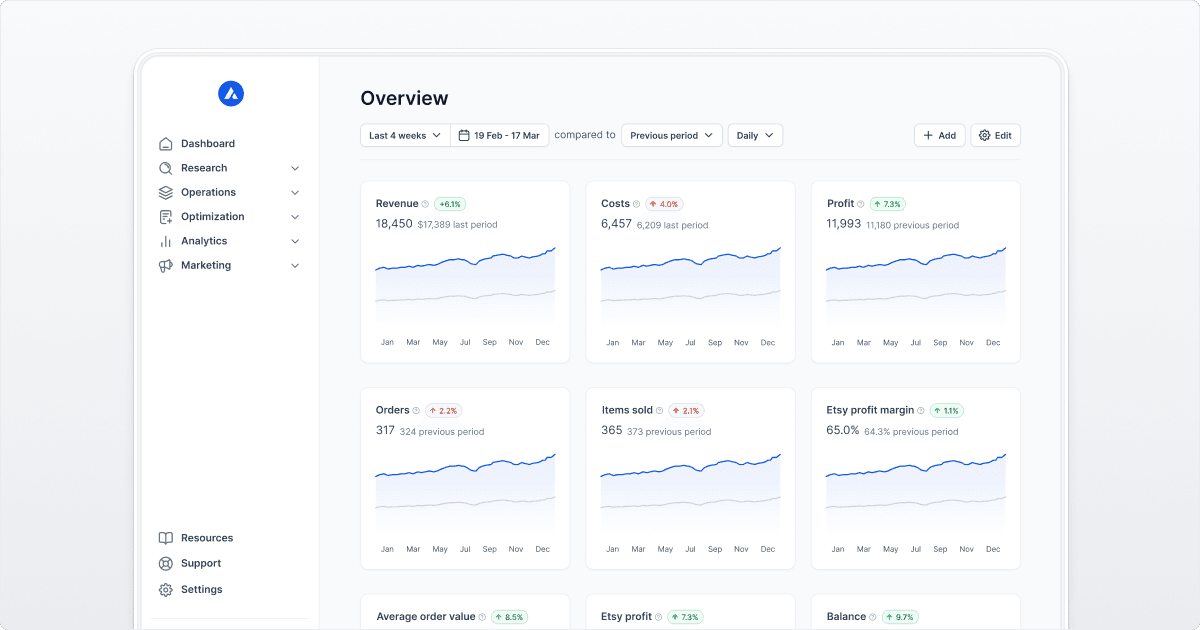The height and width of the screenshot is (630, 1200).
Task: Expand the Optimization menu chevron
Action: [x=295, y=217]
